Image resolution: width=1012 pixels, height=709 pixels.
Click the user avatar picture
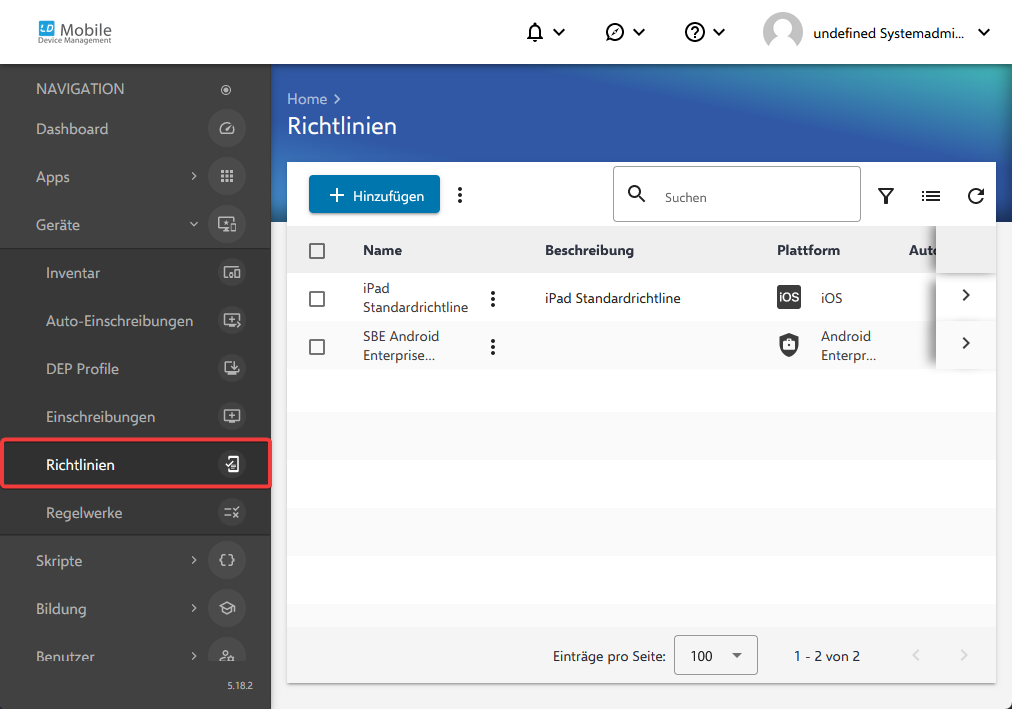[x=782, y=32]
